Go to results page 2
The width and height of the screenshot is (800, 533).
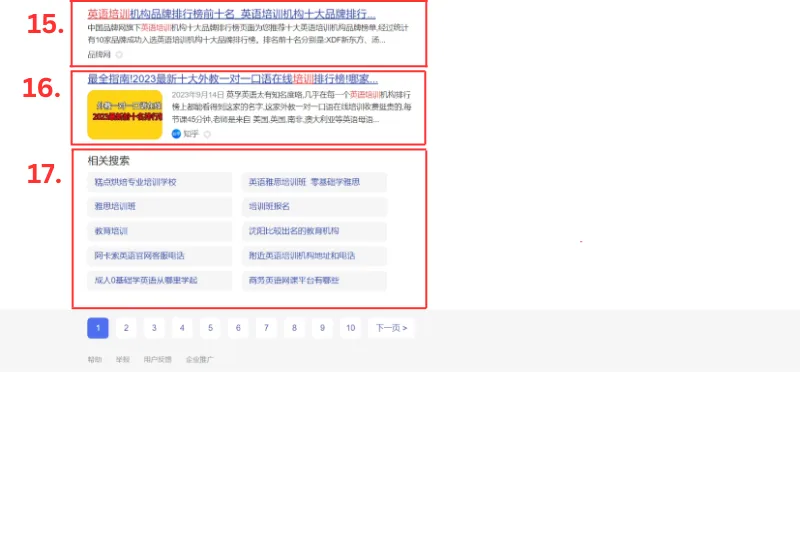126,328
